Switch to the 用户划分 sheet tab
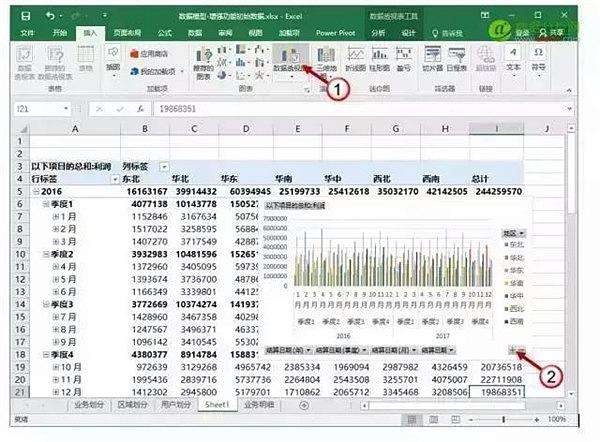600x442 pixels. point(176,405)
